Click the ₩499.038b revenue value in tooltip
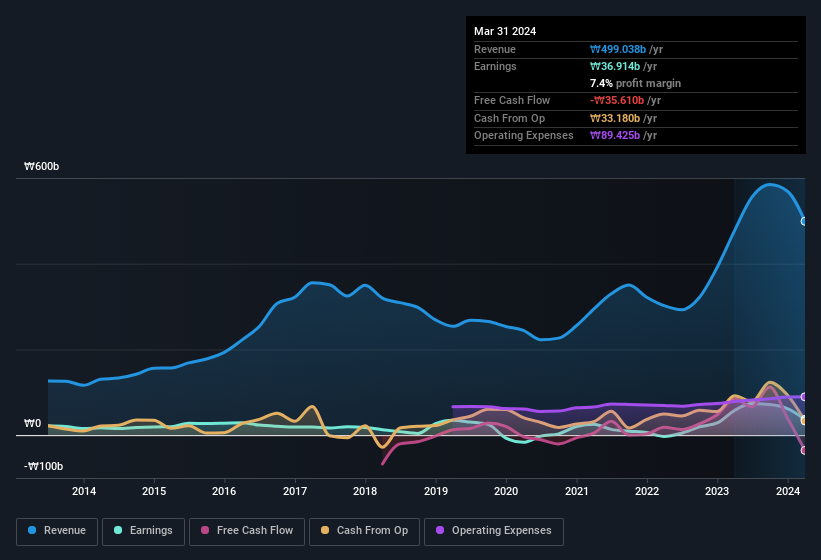This screenshot has width=821, height=560. click(x=618, y=49)
